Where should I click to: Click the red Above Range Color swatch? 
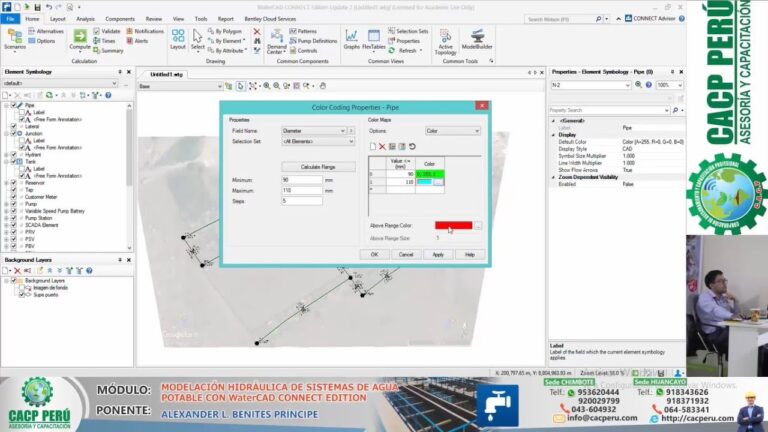[x=454, y=225]
